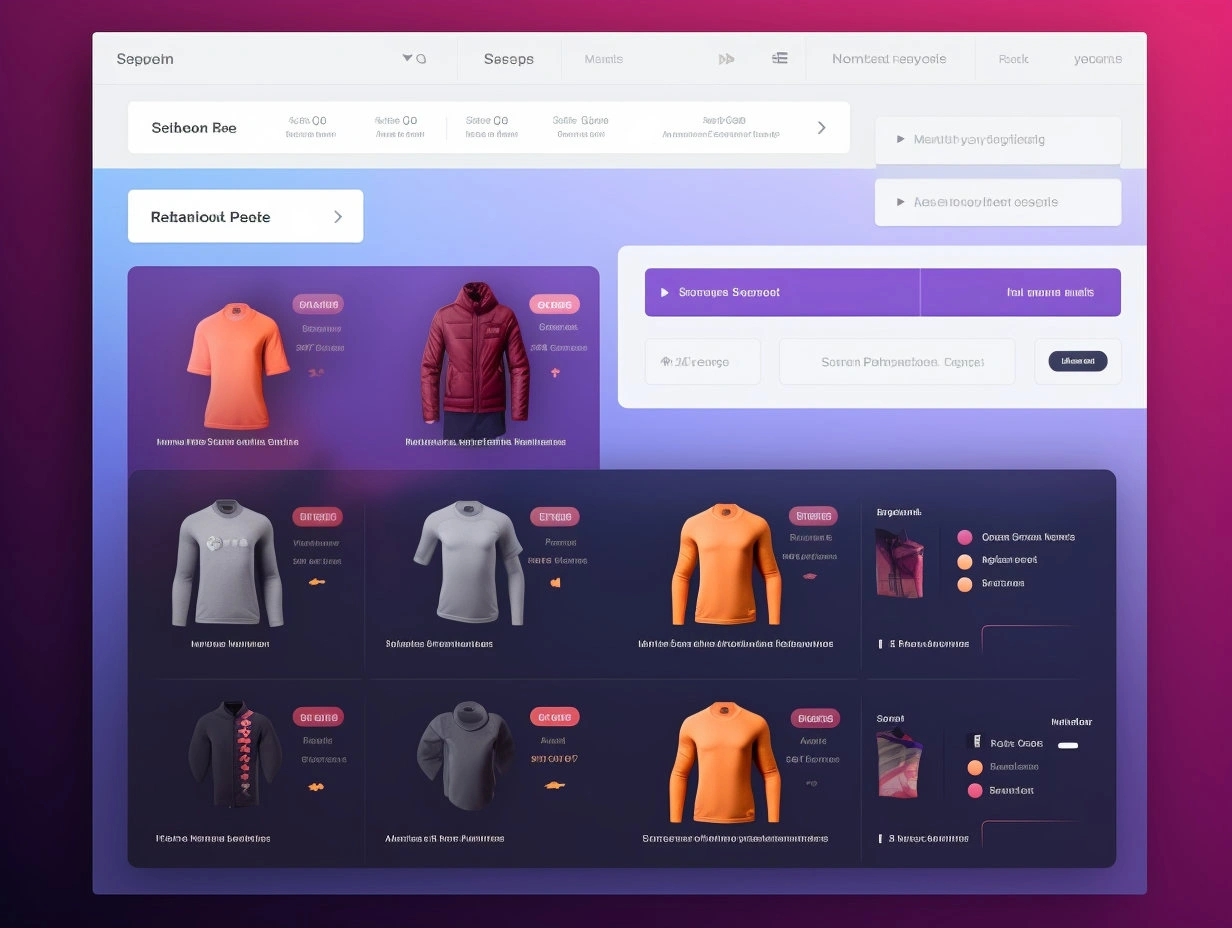
Task: Click the magnifier search icon in top bar
Action: (421, 59)
